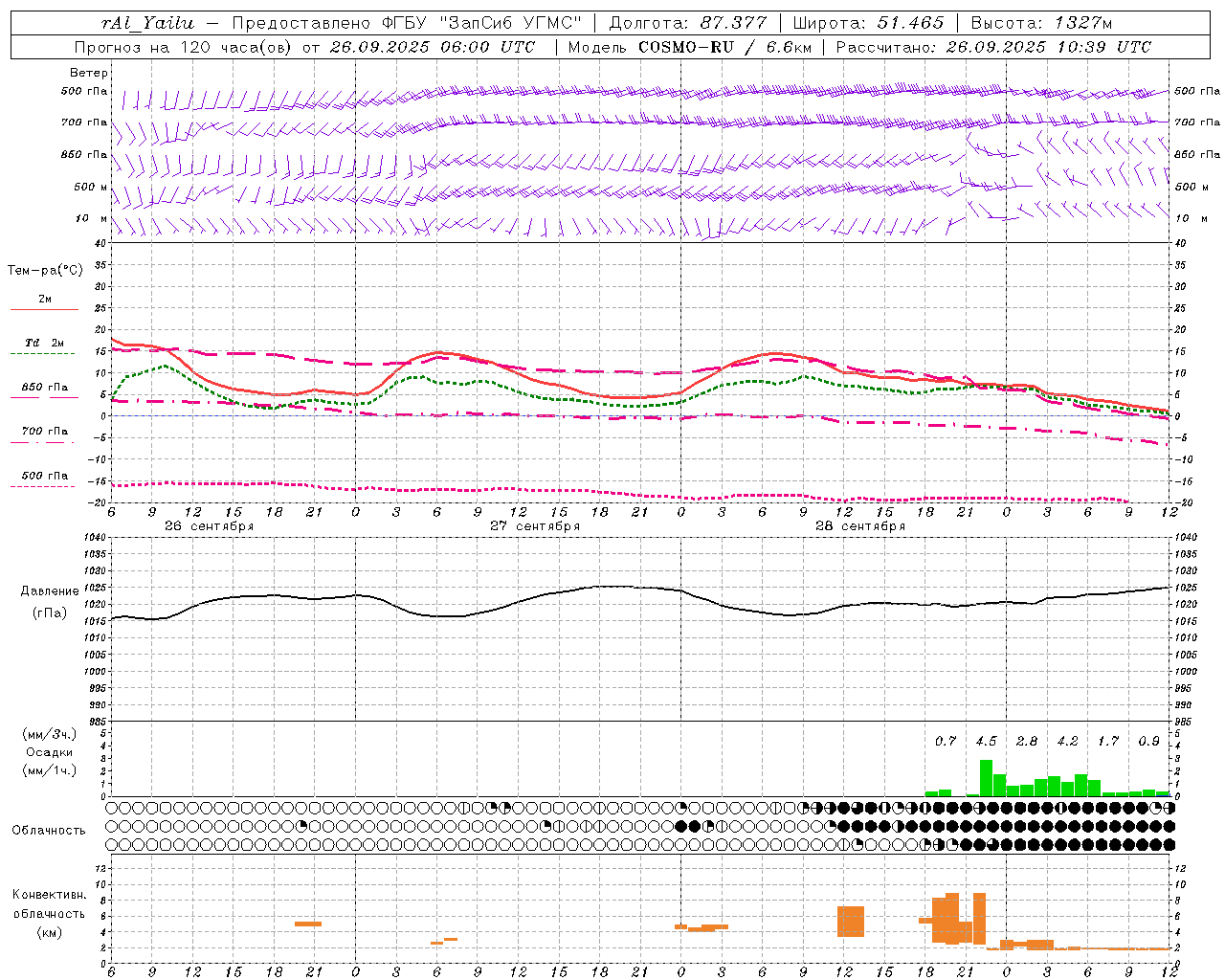Click the 0.7 three-hour precipitation total
Image resolution: width=1225 pixels, height=980 pixels.
coord(946,742)
